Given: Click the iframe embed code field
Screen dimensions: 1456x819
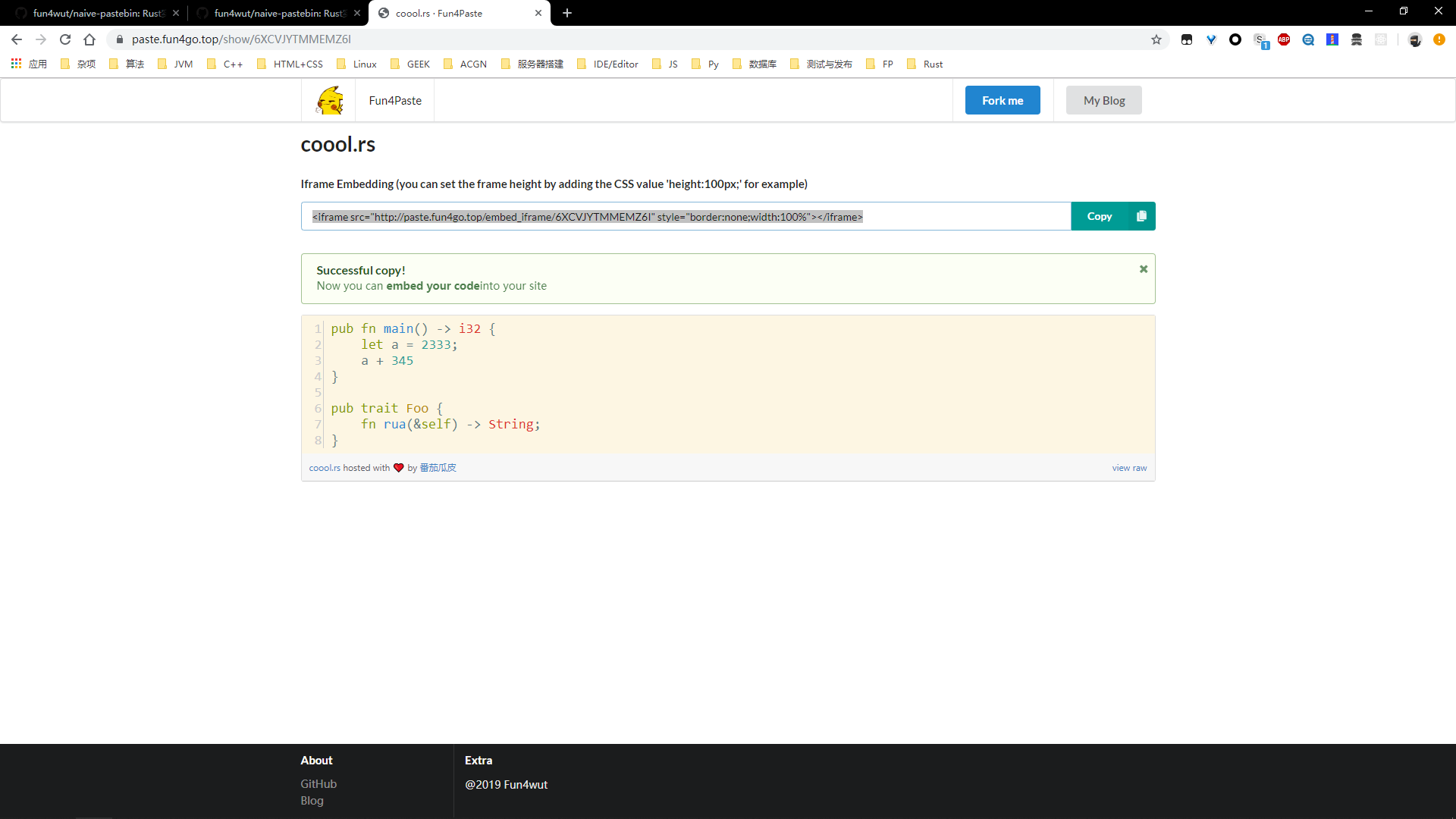Looking at the screenshot, I should coord(686,216).
